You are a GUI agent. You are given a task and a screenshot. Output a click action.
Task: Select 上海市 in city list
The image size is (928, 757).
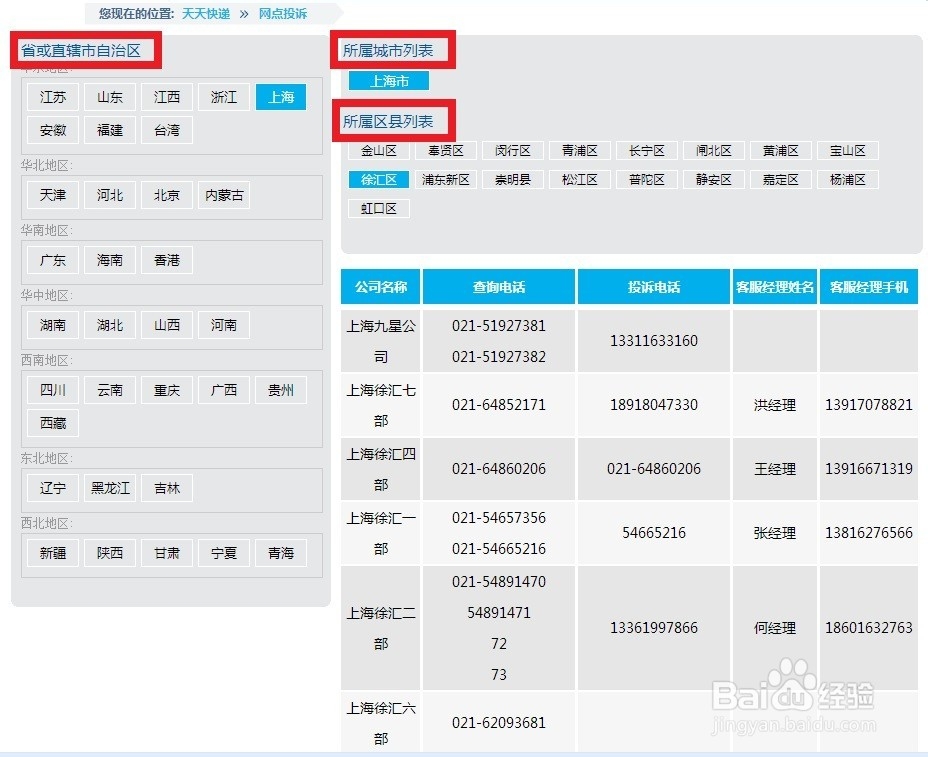click(389, 81)
